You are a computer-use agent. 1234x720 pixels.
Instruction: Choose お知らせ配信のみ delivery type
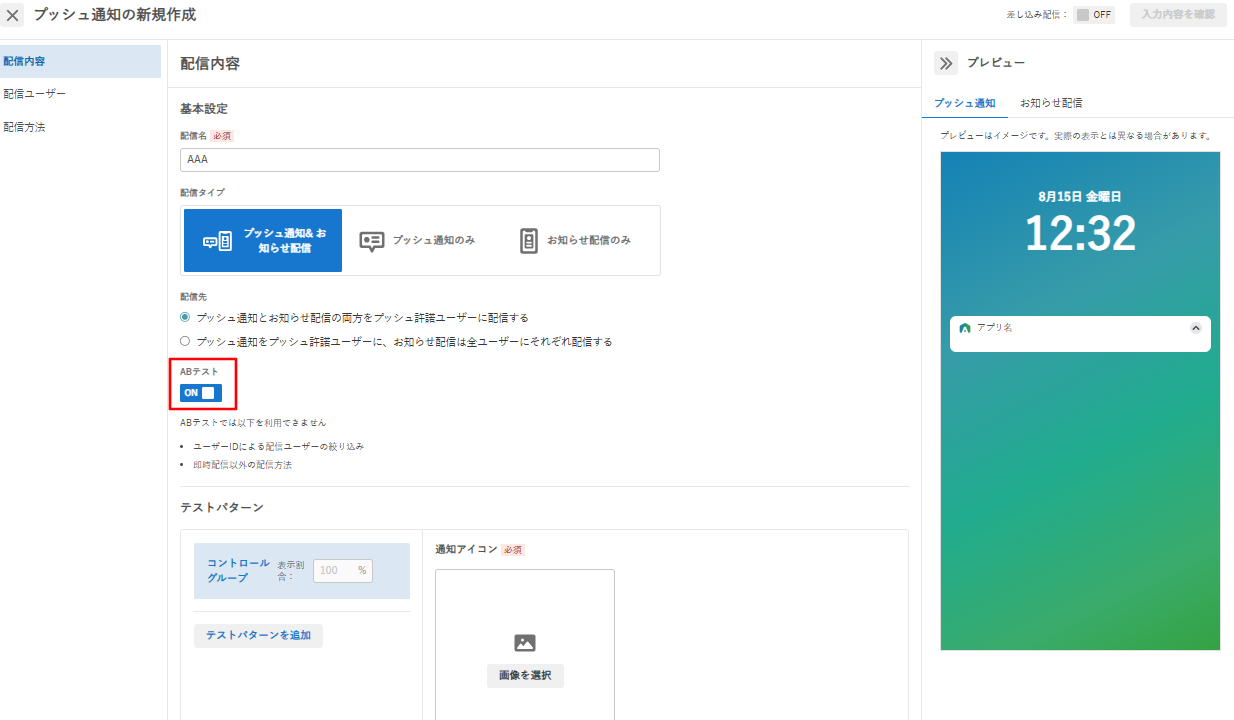(576, 240)
